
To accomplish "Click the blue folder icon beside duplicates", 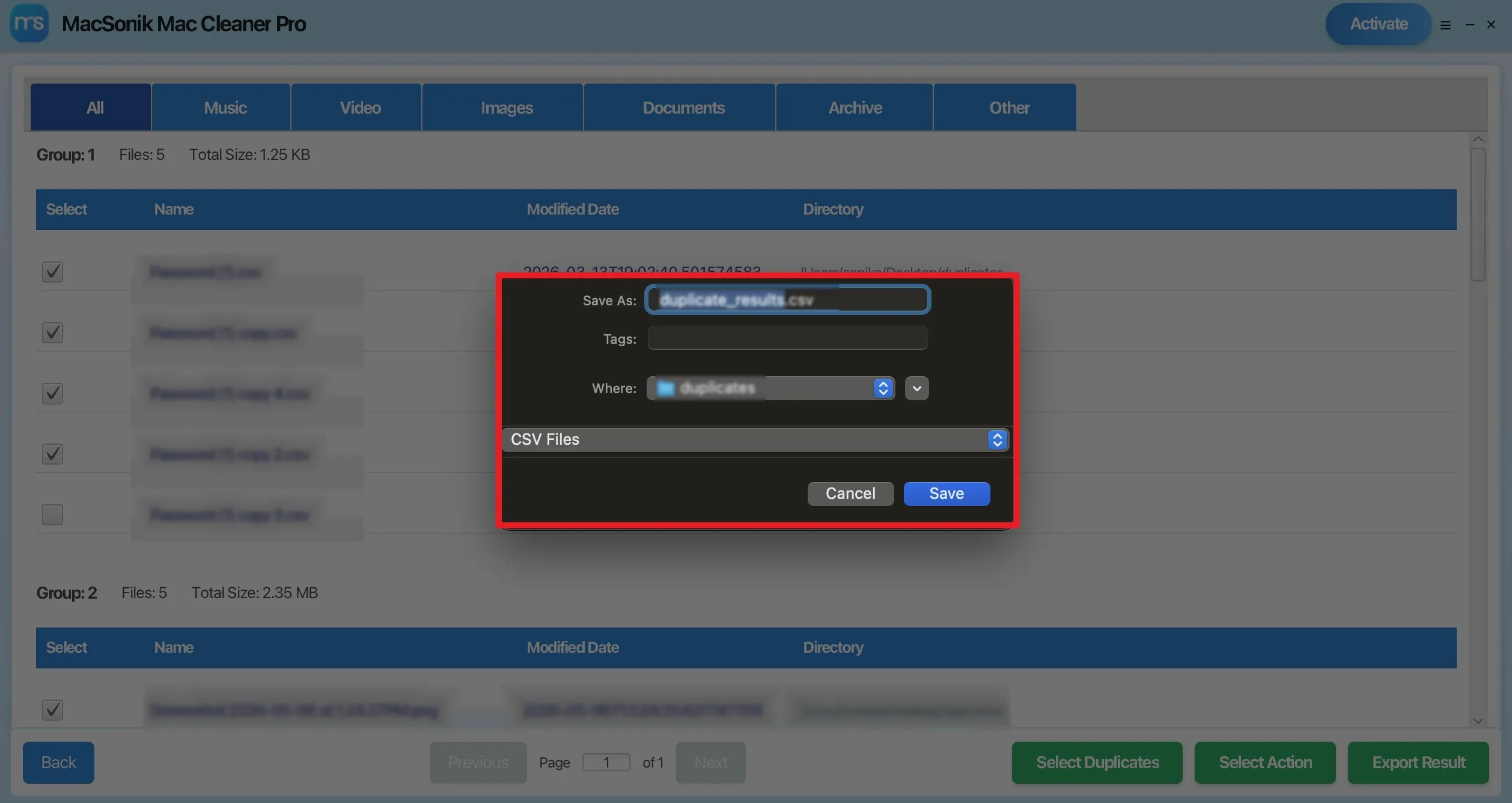I will [665, 388].
